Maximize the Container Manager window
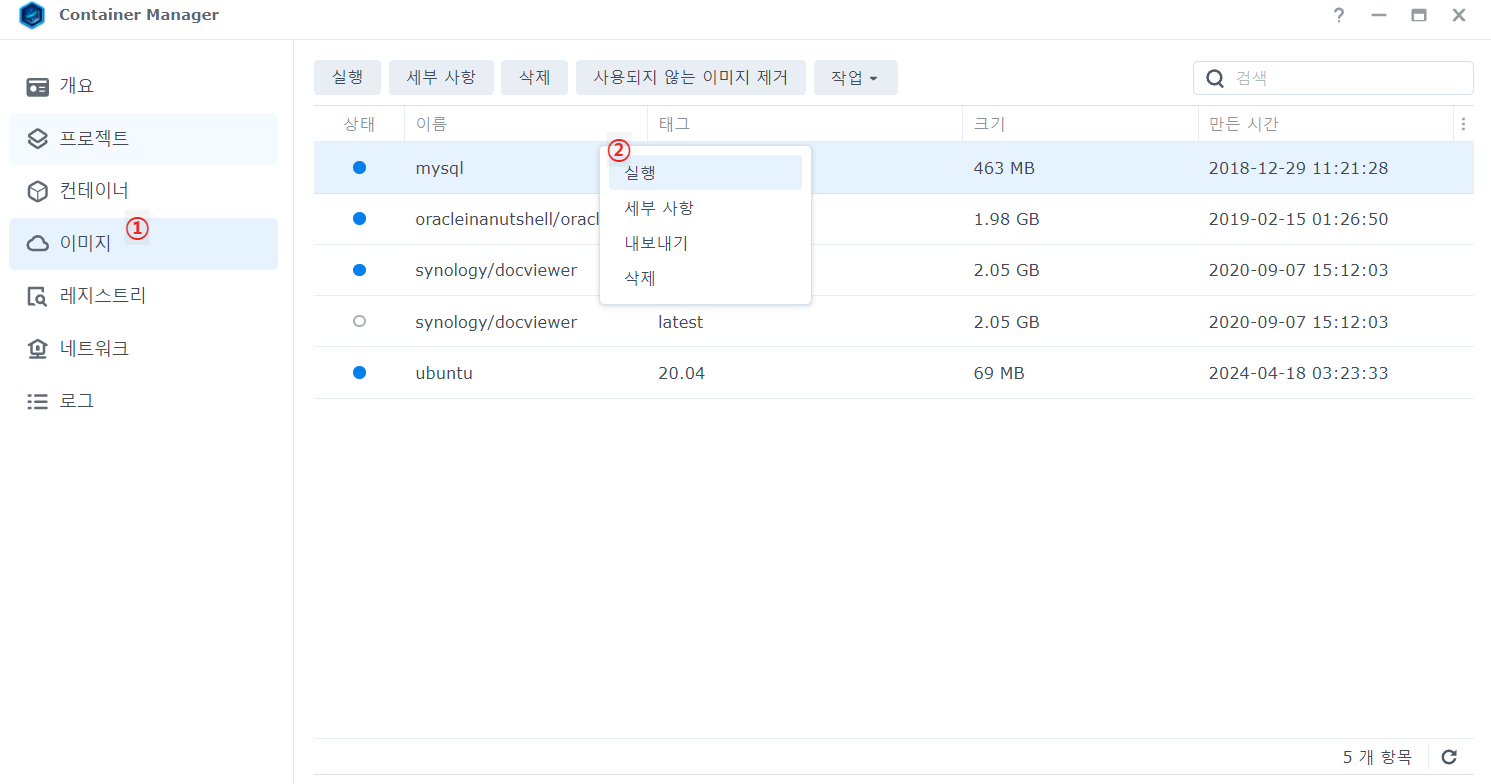 (x=1419, y=15)
